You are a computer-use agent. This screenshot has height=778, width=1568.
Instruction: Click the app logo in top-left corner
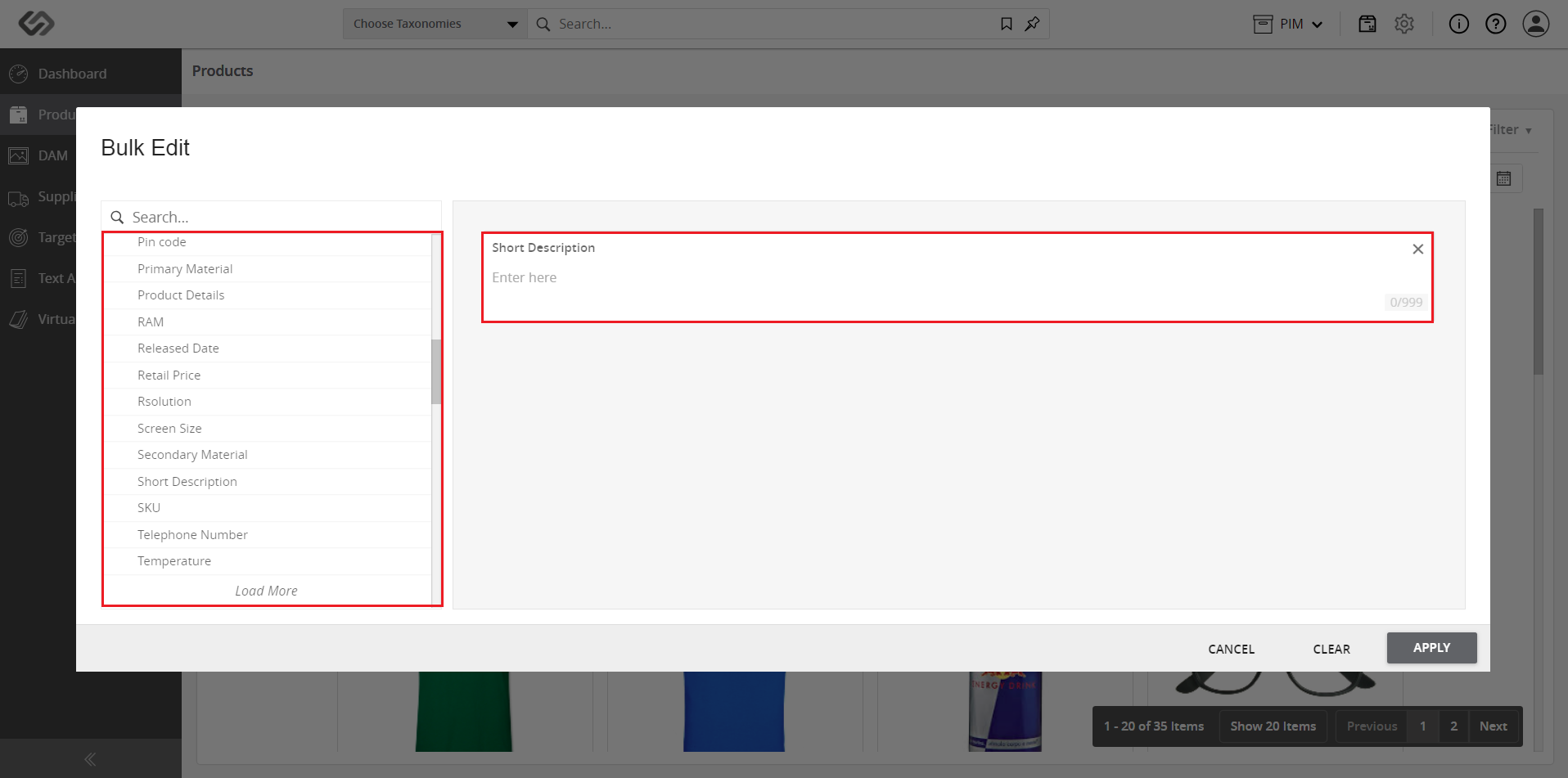click(x=36, y=23)
